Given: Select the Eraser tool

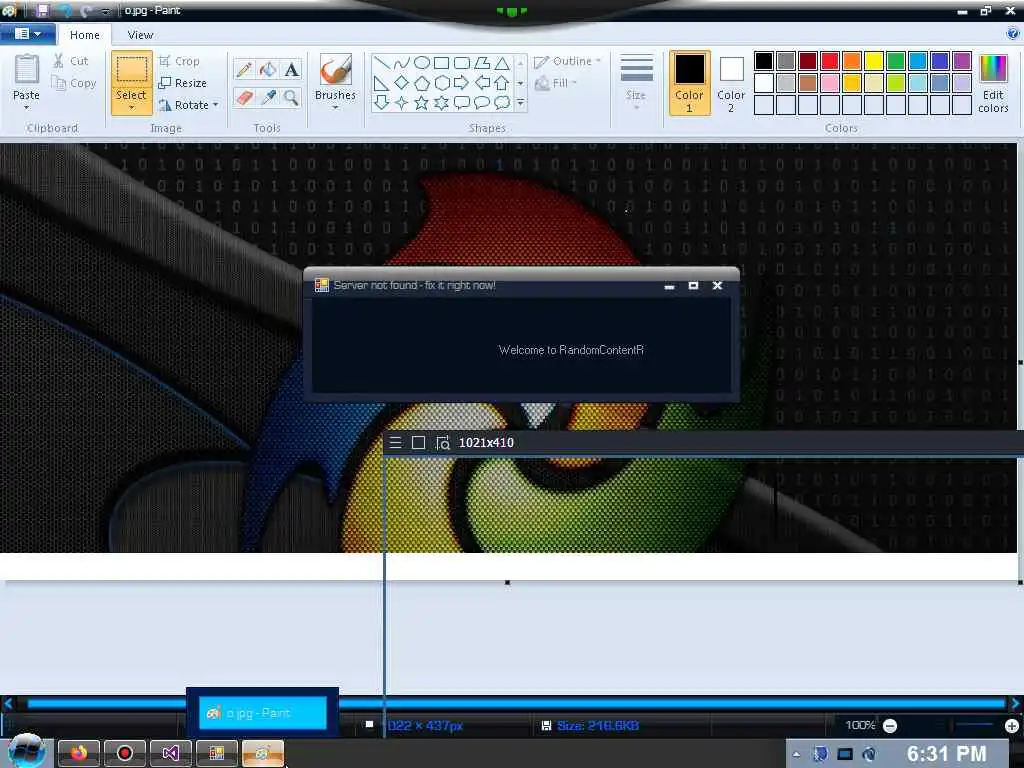Looking at the screenshot, I should pos(244,98).
